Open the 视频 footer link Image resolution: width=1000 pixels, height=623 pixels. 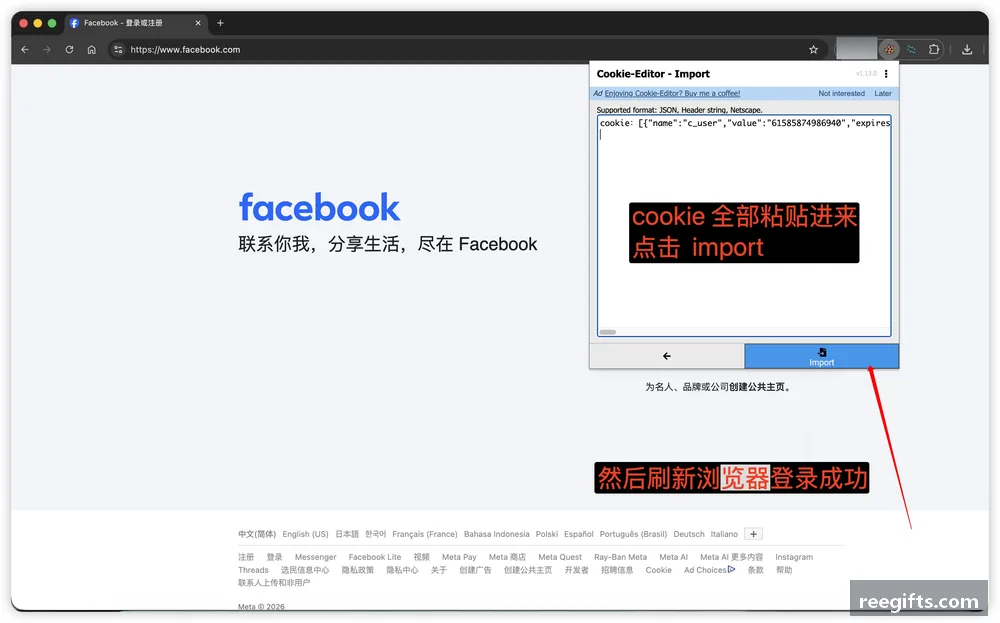[x=422, y=557]
